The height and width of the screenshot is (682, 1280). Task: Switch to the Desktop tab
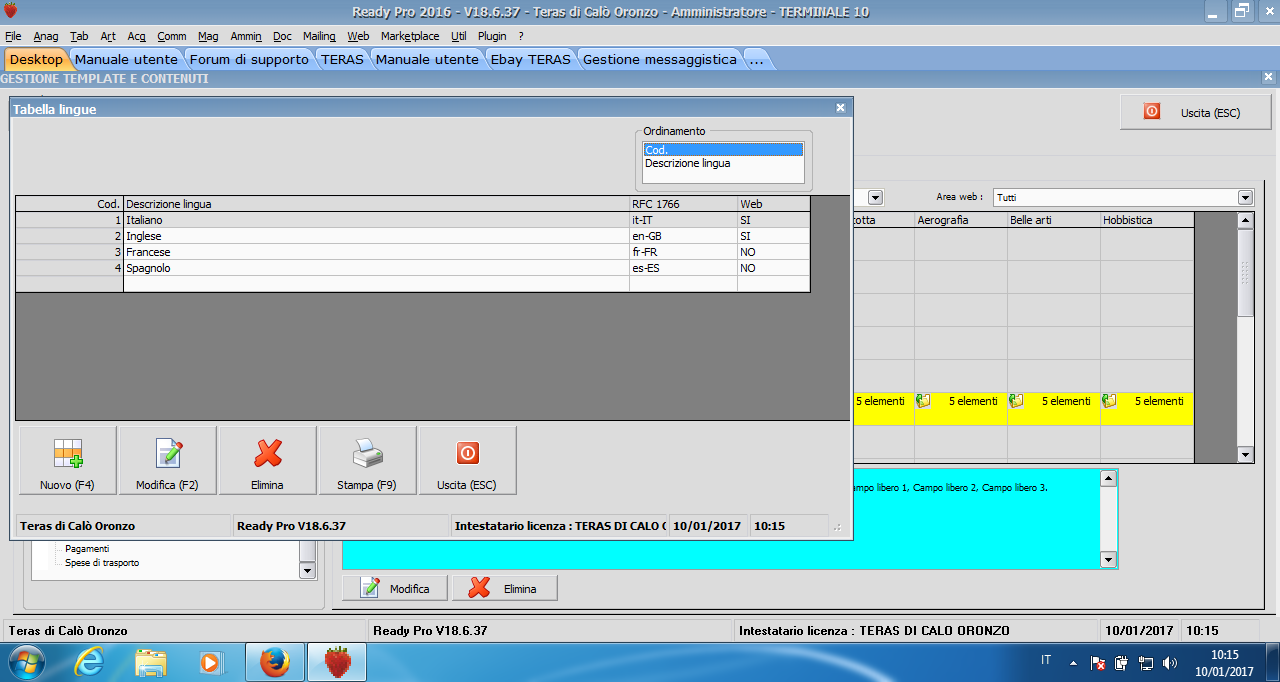pos(36,59)
